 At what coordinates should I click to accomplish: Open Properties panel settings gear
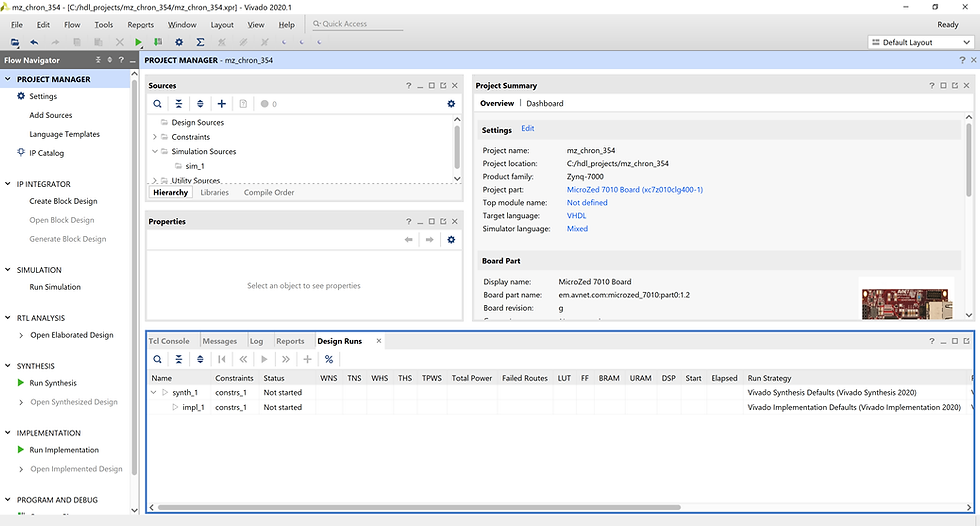pos(451,240)
